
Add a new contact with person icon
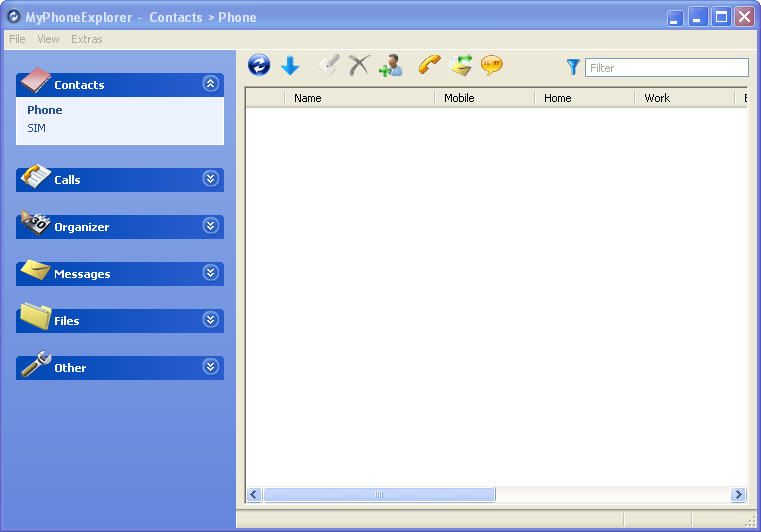pos(391,66)
